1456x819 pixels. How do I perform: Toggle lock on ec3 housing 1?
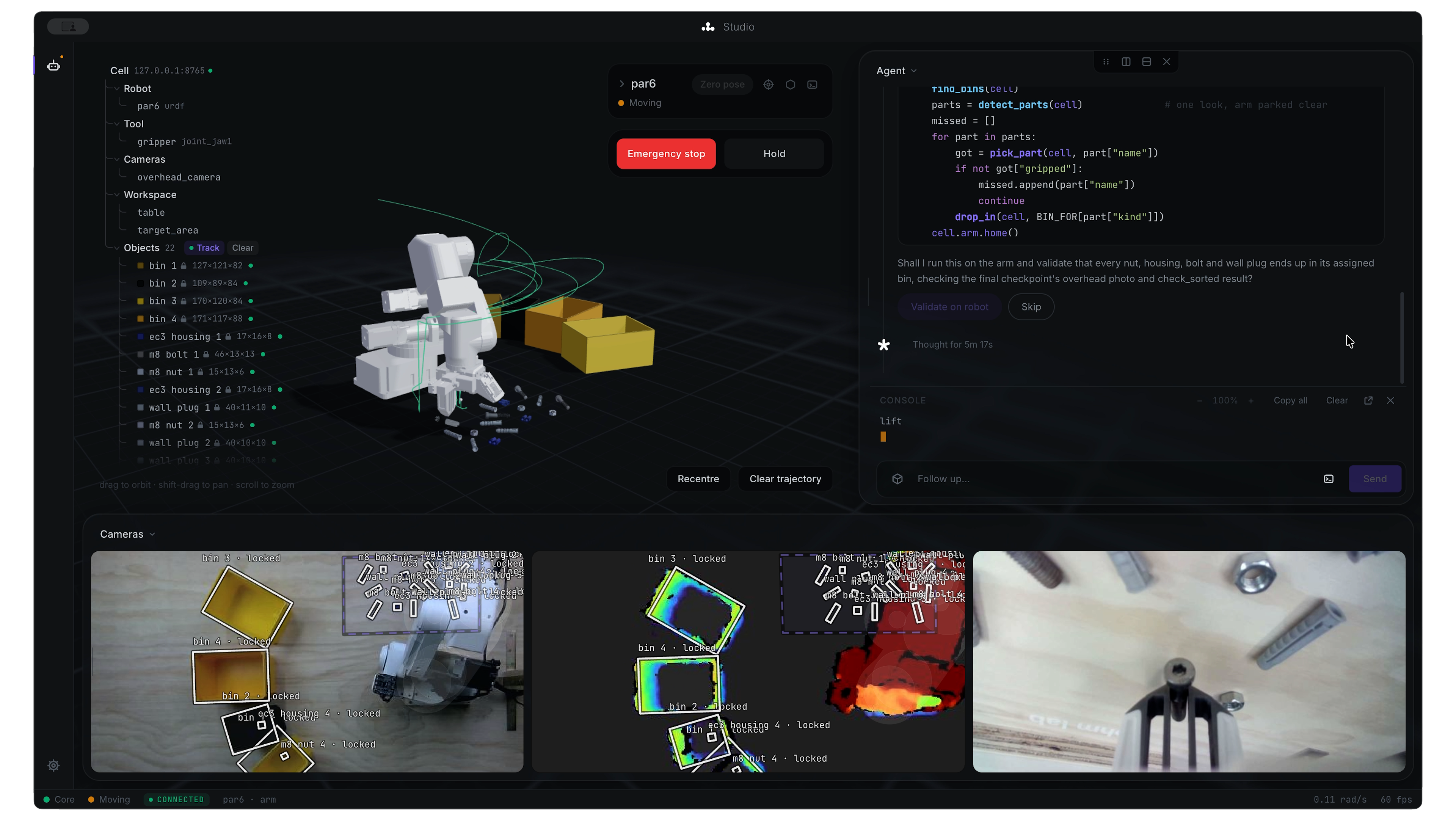pyautogui.click(x=228, y=336)
